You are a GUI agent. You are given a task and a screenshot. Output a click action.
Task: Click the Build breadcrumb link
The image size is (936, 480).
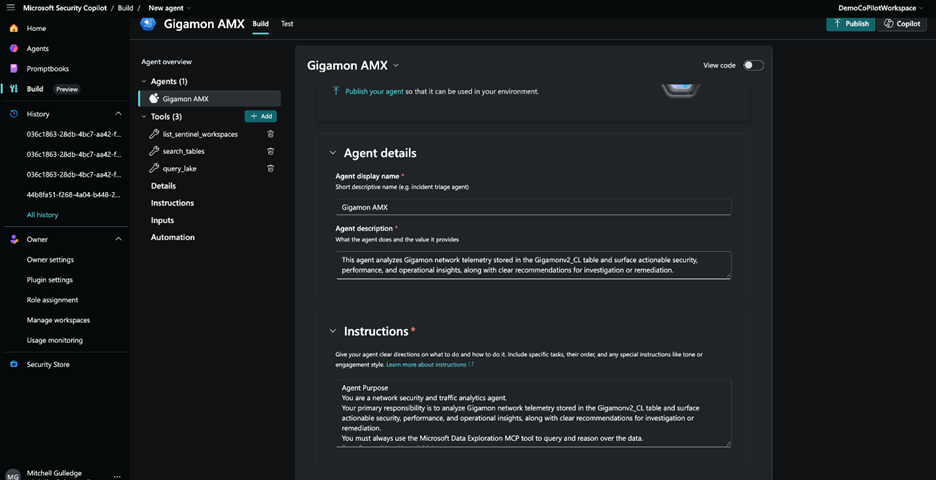point(125,8)
